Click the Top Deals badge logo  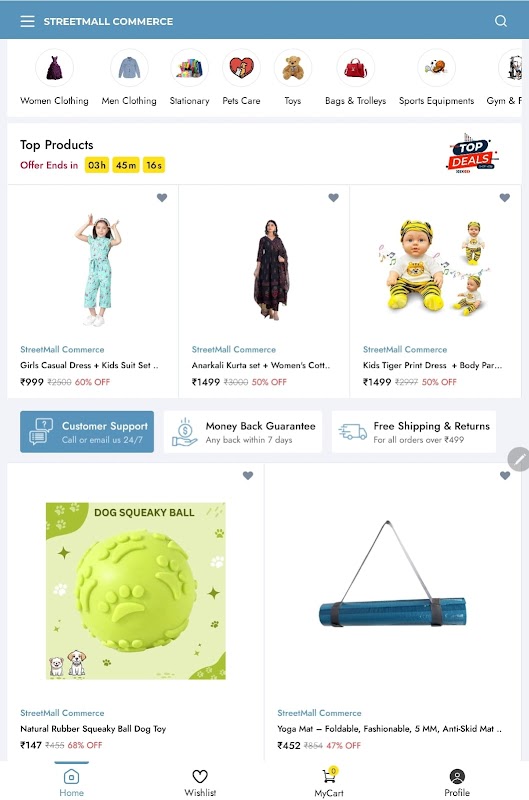pyautogui.click(x=472, y=154)
